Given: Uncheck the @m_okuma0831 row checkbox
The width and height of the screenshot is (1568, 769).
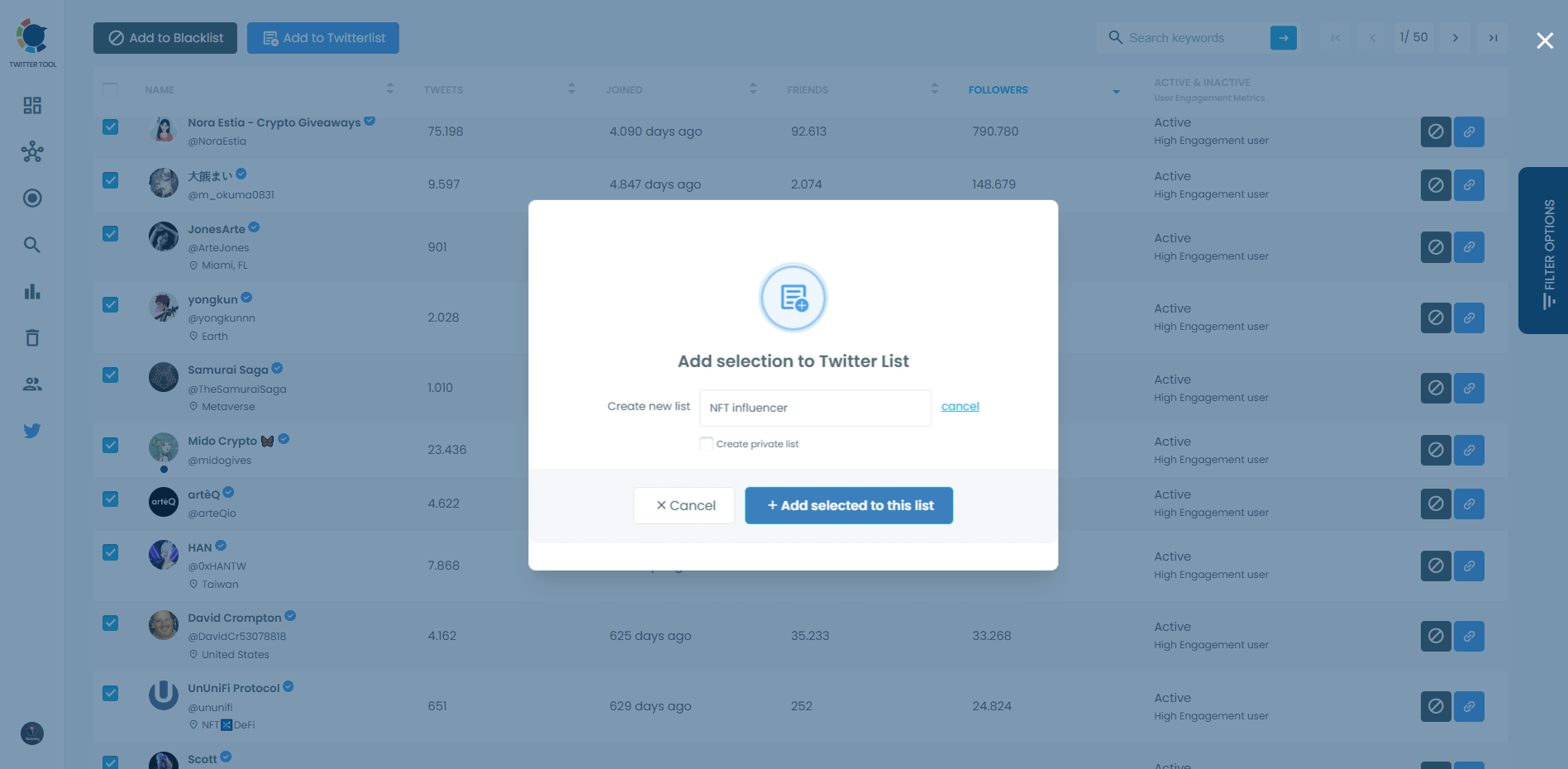Looking at the screenshot, I should click(110, 180).
